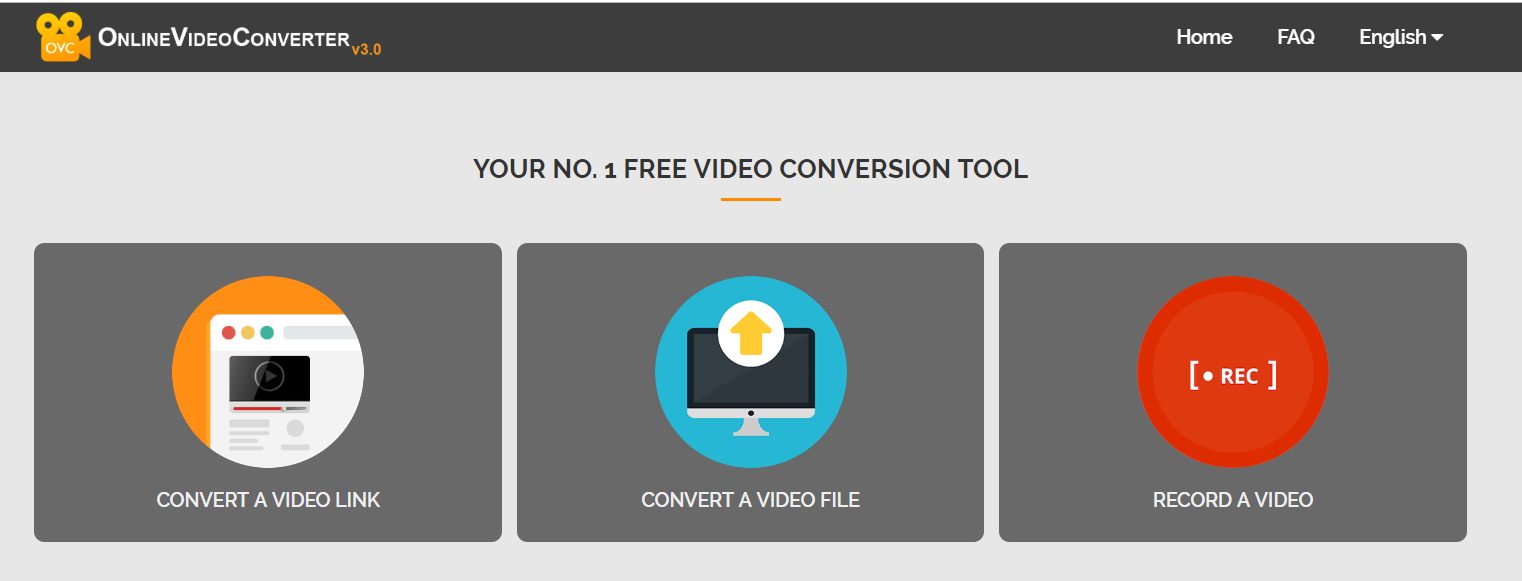Click the browser window illustration icon

click(268, 372)
